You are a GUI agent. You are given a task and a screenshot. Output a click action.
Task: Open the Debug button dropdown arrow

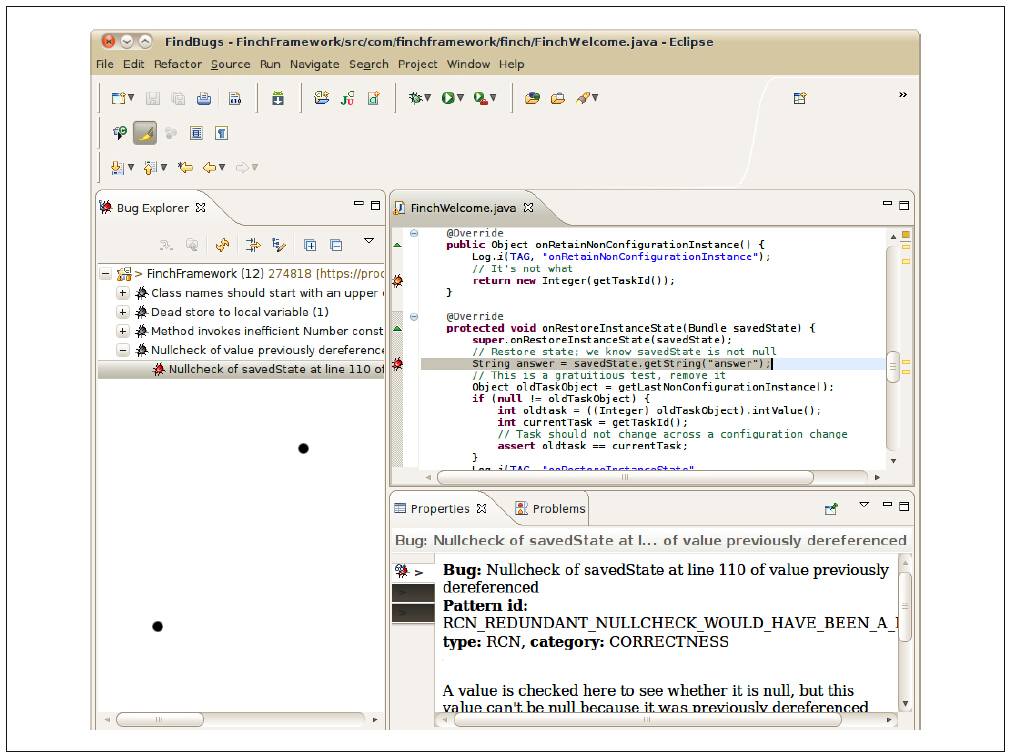point(427,98)
